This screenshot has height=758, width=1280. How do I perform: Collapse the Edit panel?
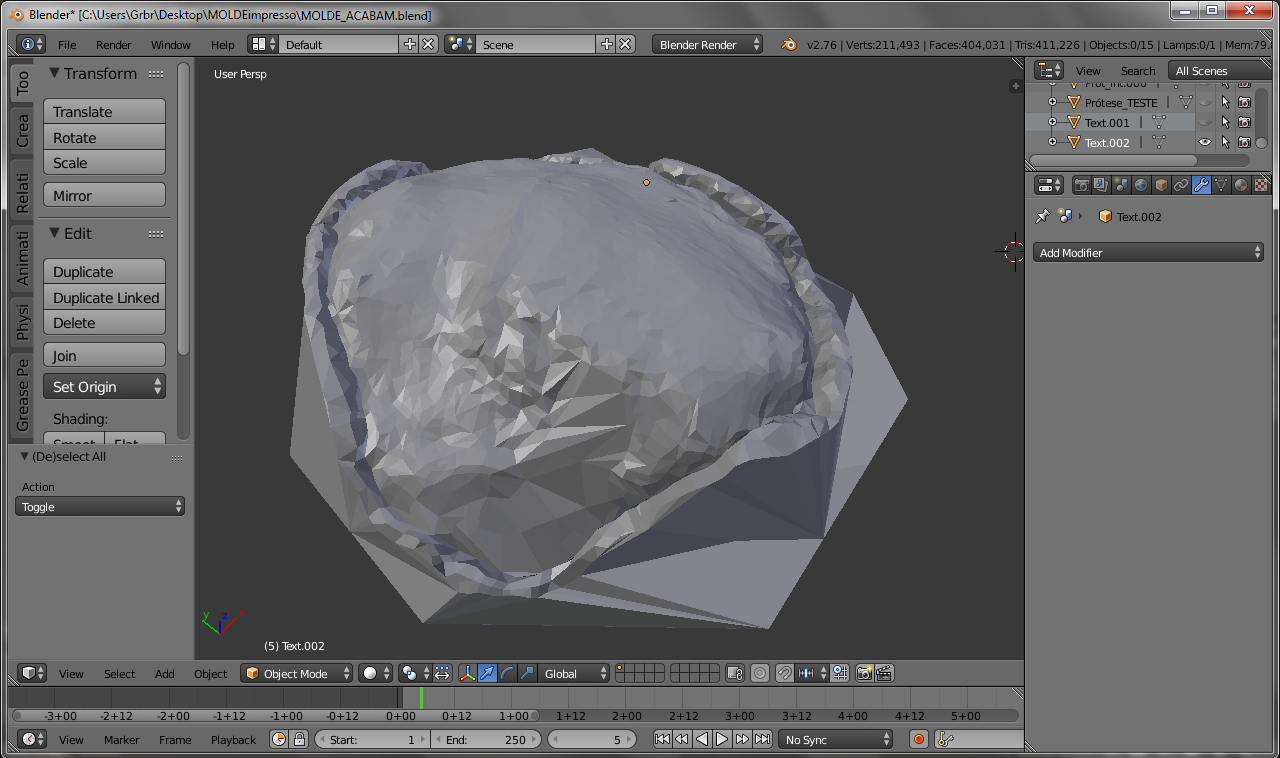coord(55,233)
